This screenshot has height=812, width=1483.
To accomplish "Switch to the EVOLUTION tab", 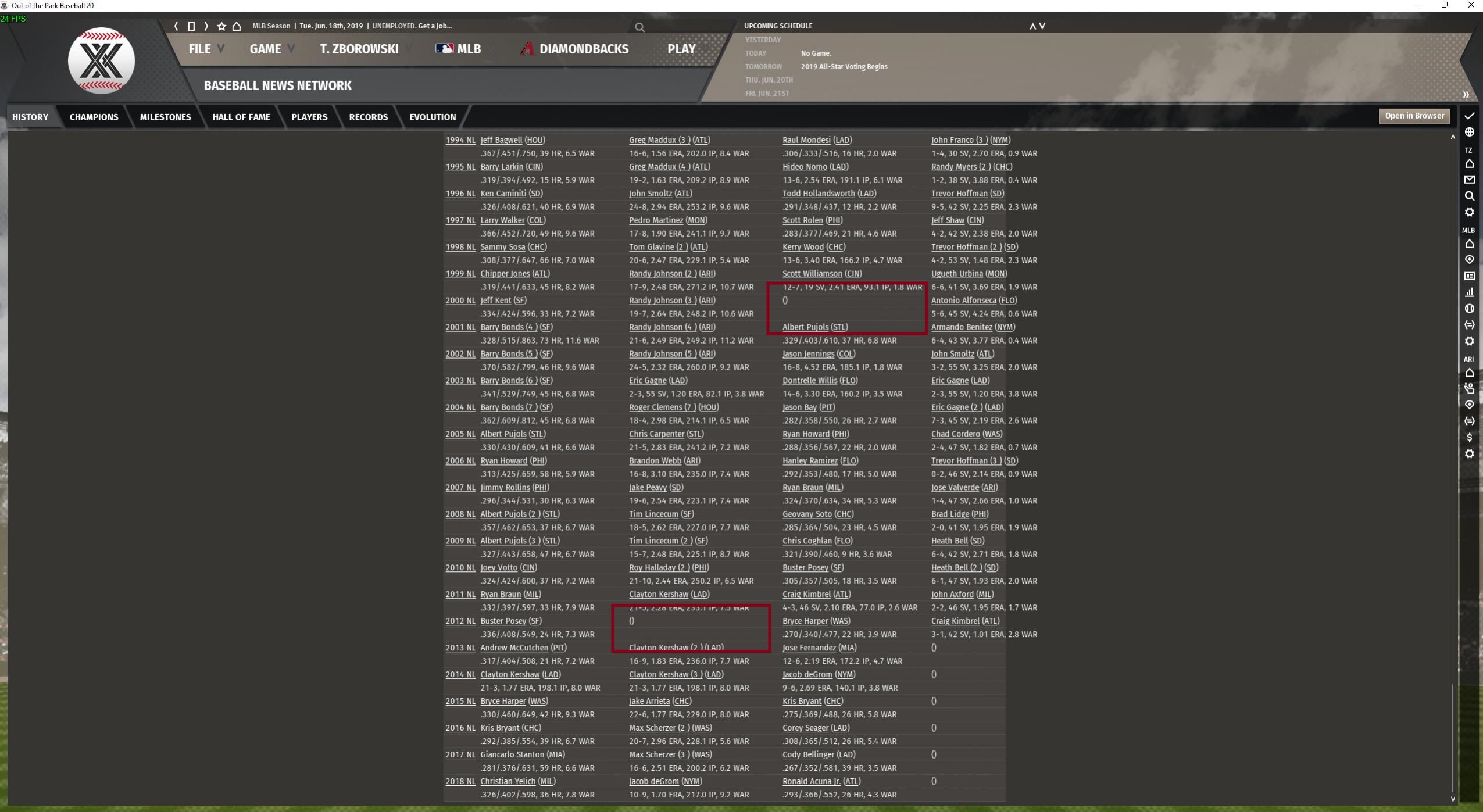I will click(x=433, y=117).
